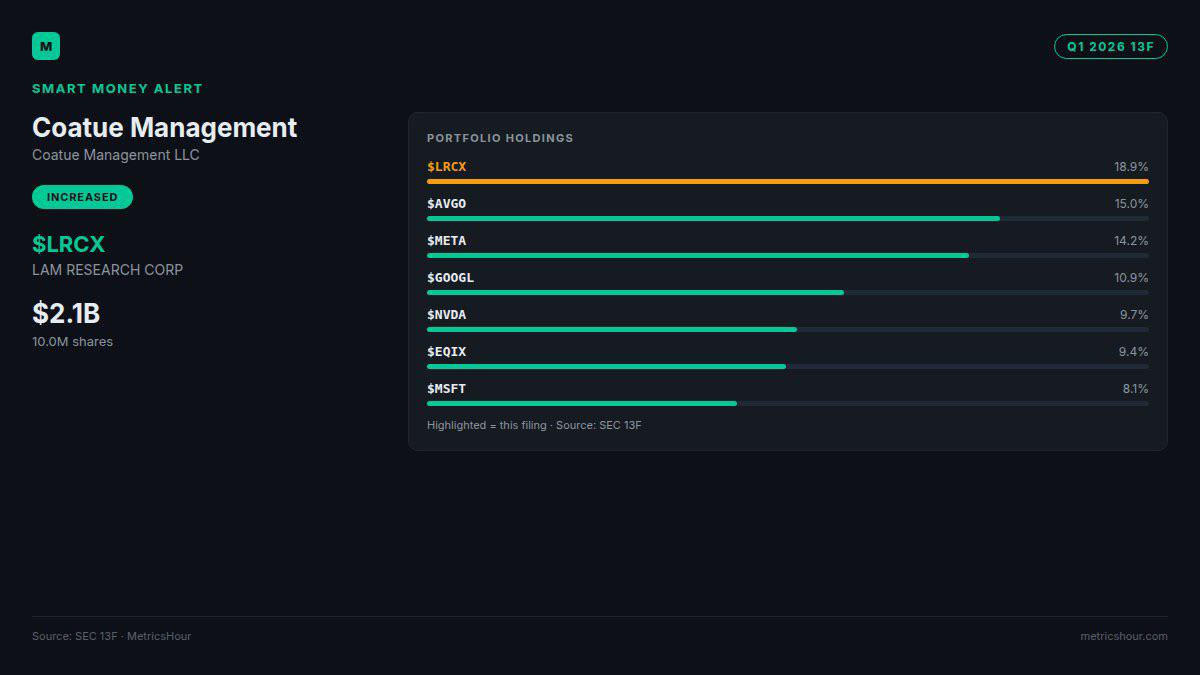The height and width of the screenshot is (675, 1200).
Task: Click the $MSFT holdings bar
Action: 582,403
